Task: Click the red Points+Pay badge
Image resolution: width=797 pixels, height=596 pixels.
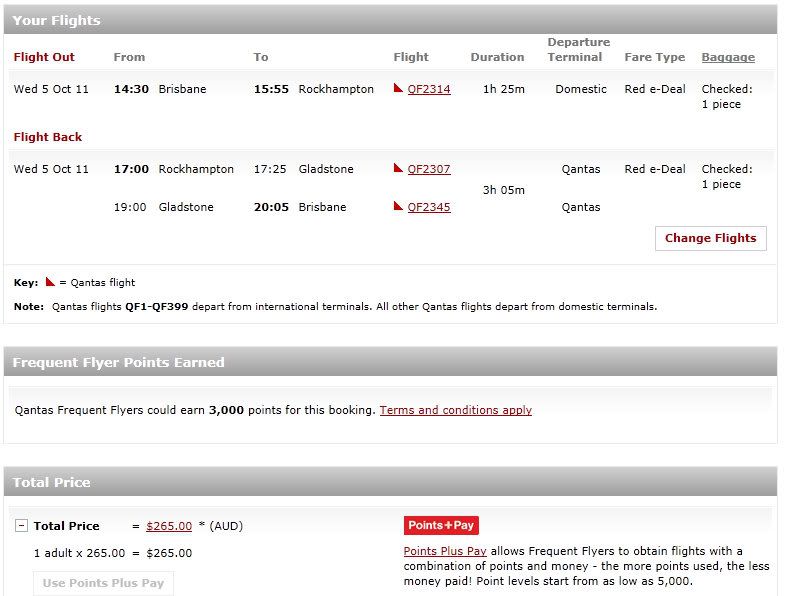Action: (441, 525)
